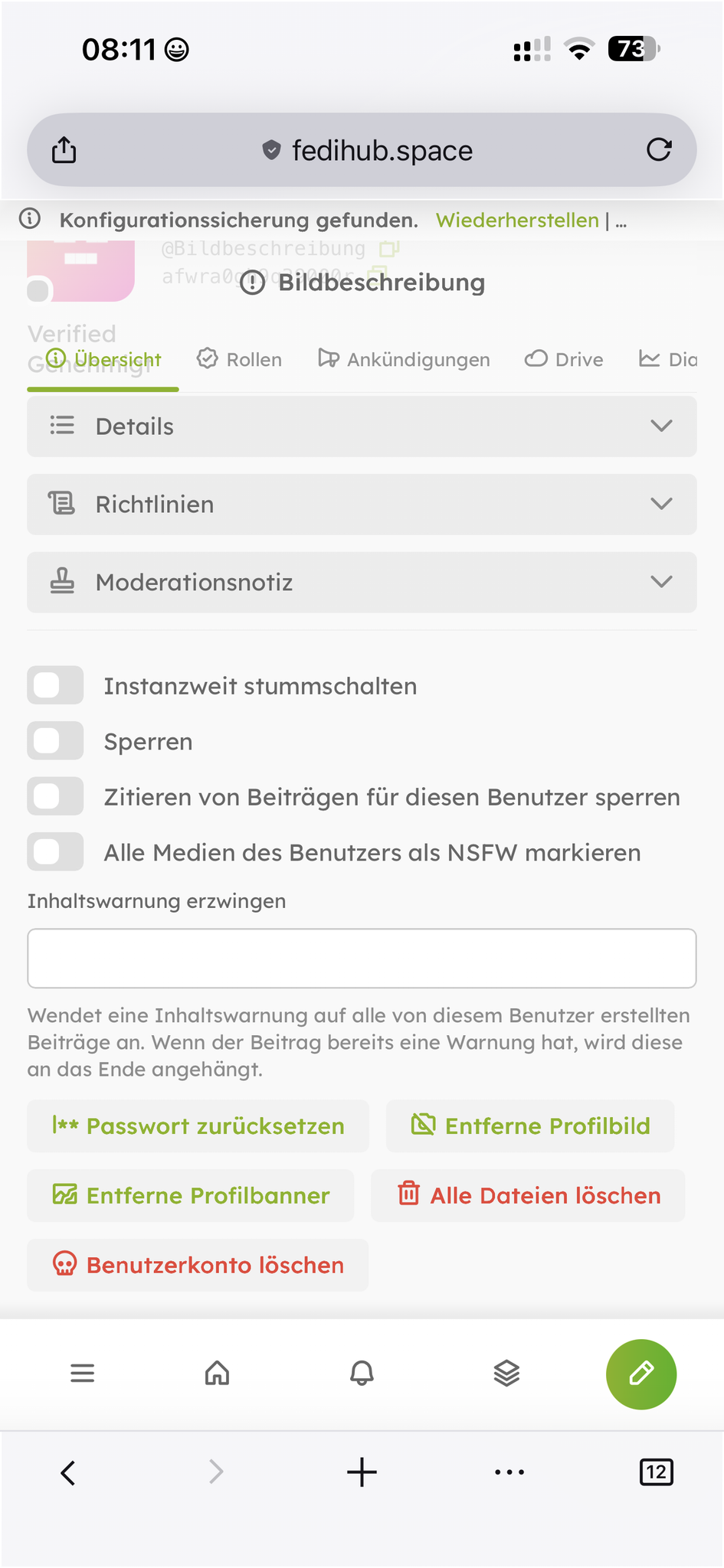724x1568 pixels.
Task: Open the hamburger menu in bottom bar
Action: tap(82, 1374)
